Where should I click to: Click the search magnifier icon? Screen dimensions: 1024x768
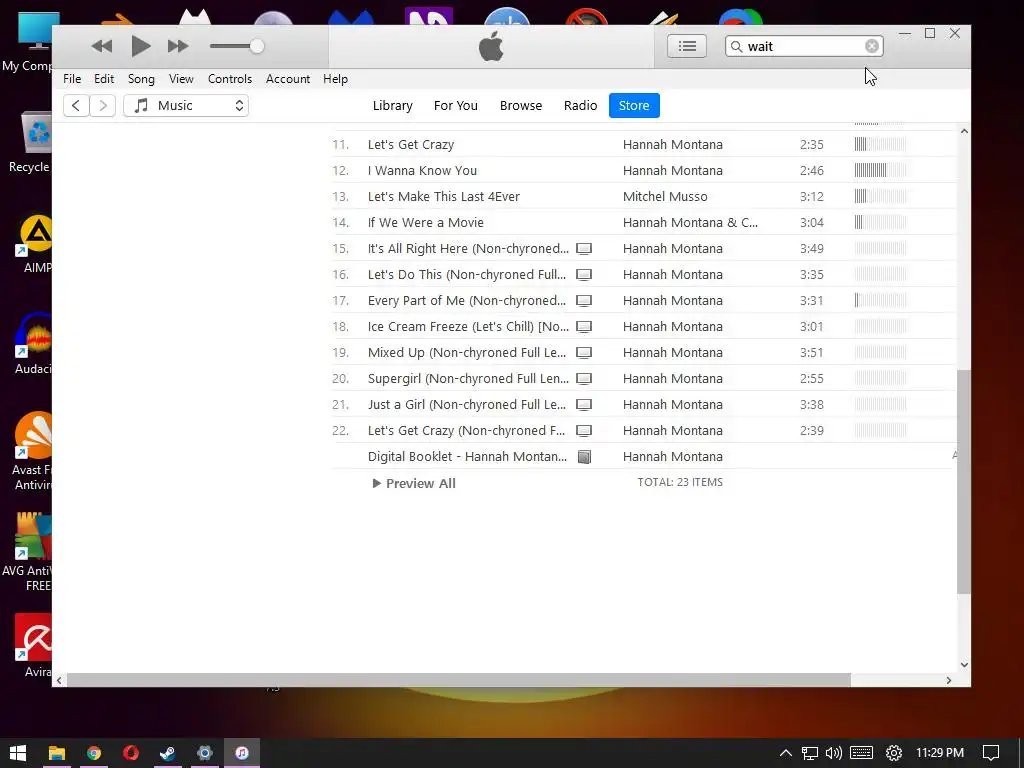(x=737, y=46)
